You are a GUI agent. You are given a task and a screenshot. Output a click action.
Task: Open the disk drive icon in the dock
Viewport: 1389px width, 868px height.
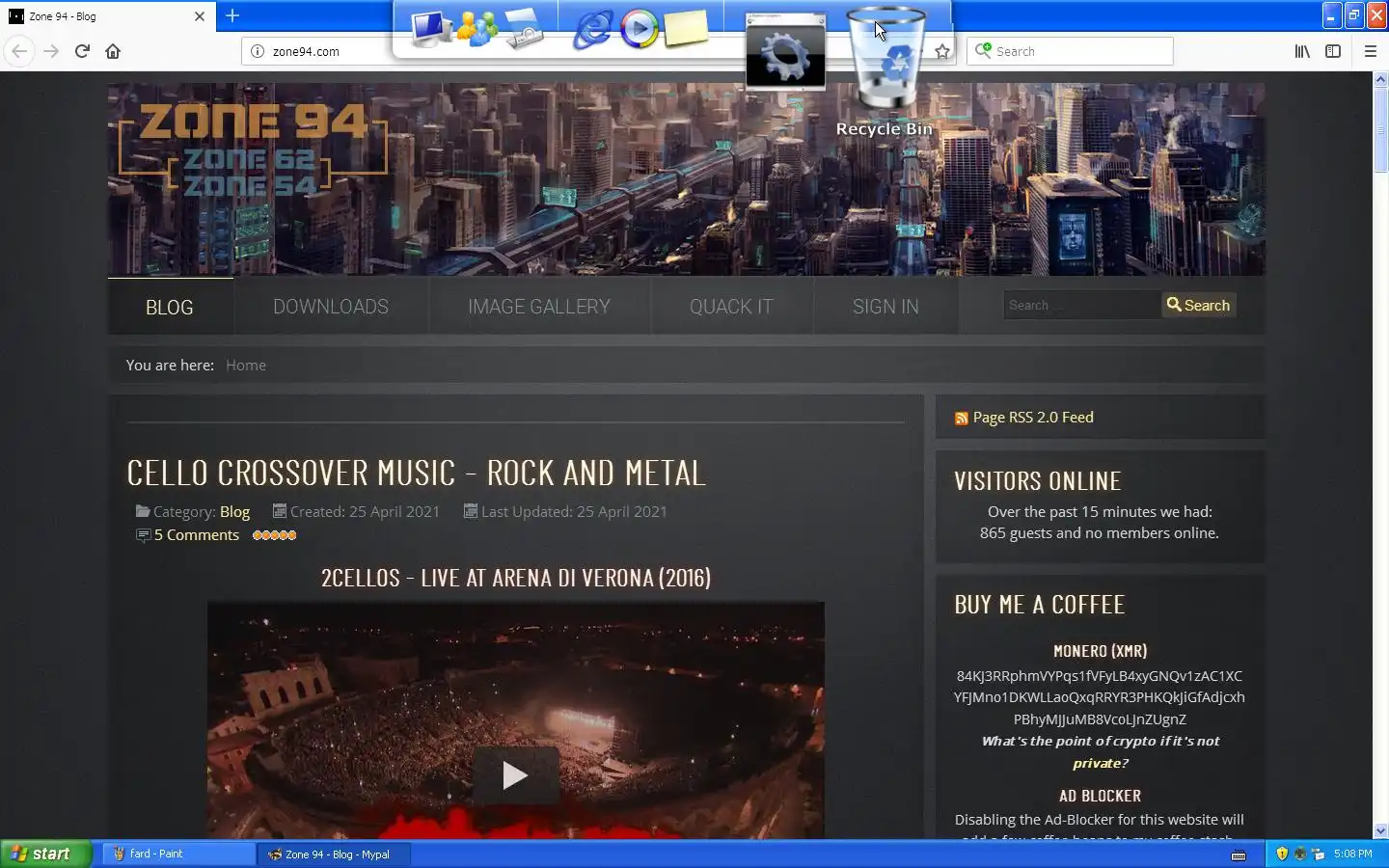point(524,29)
